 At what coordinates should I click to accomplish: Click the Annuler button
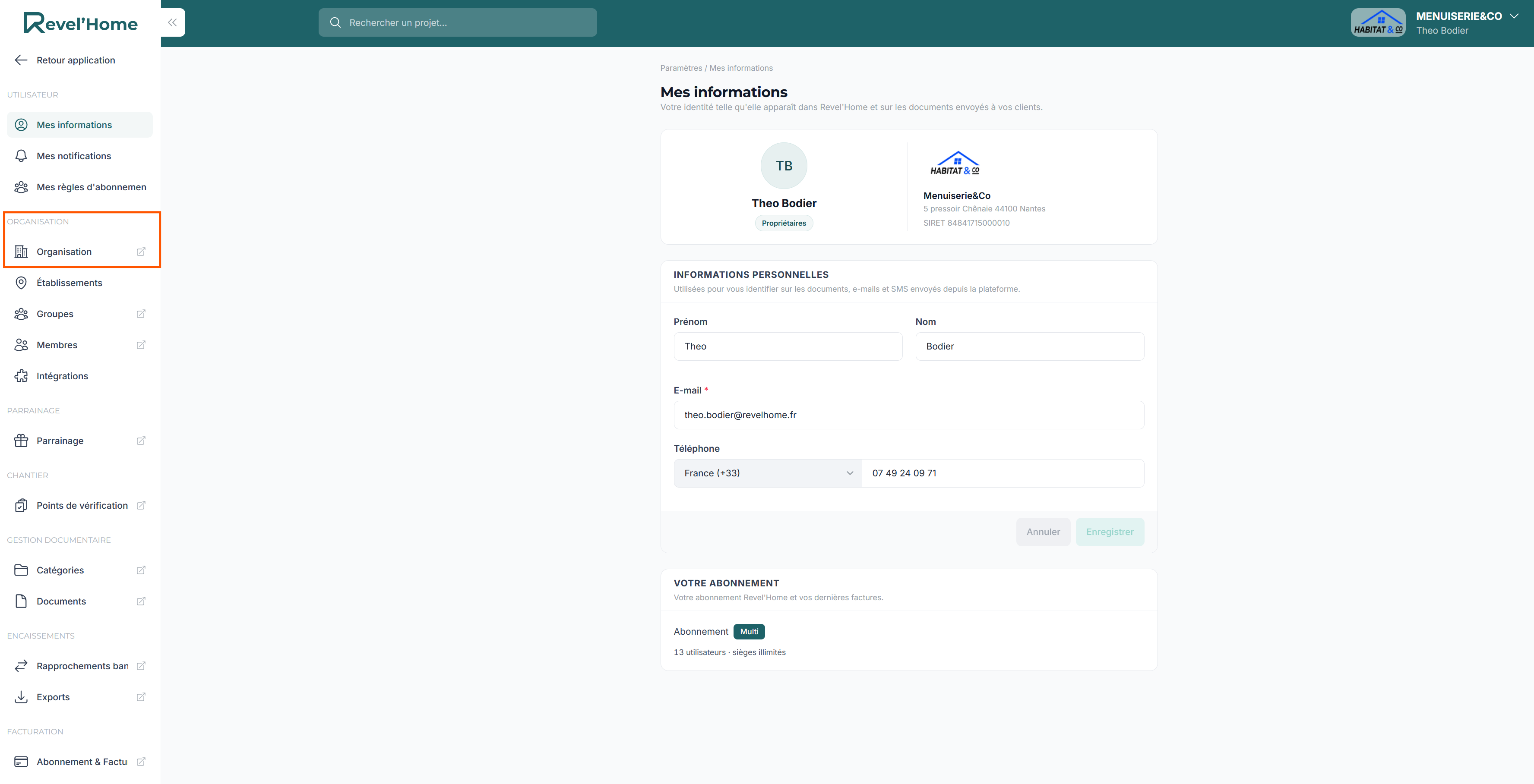(1043, 532)
